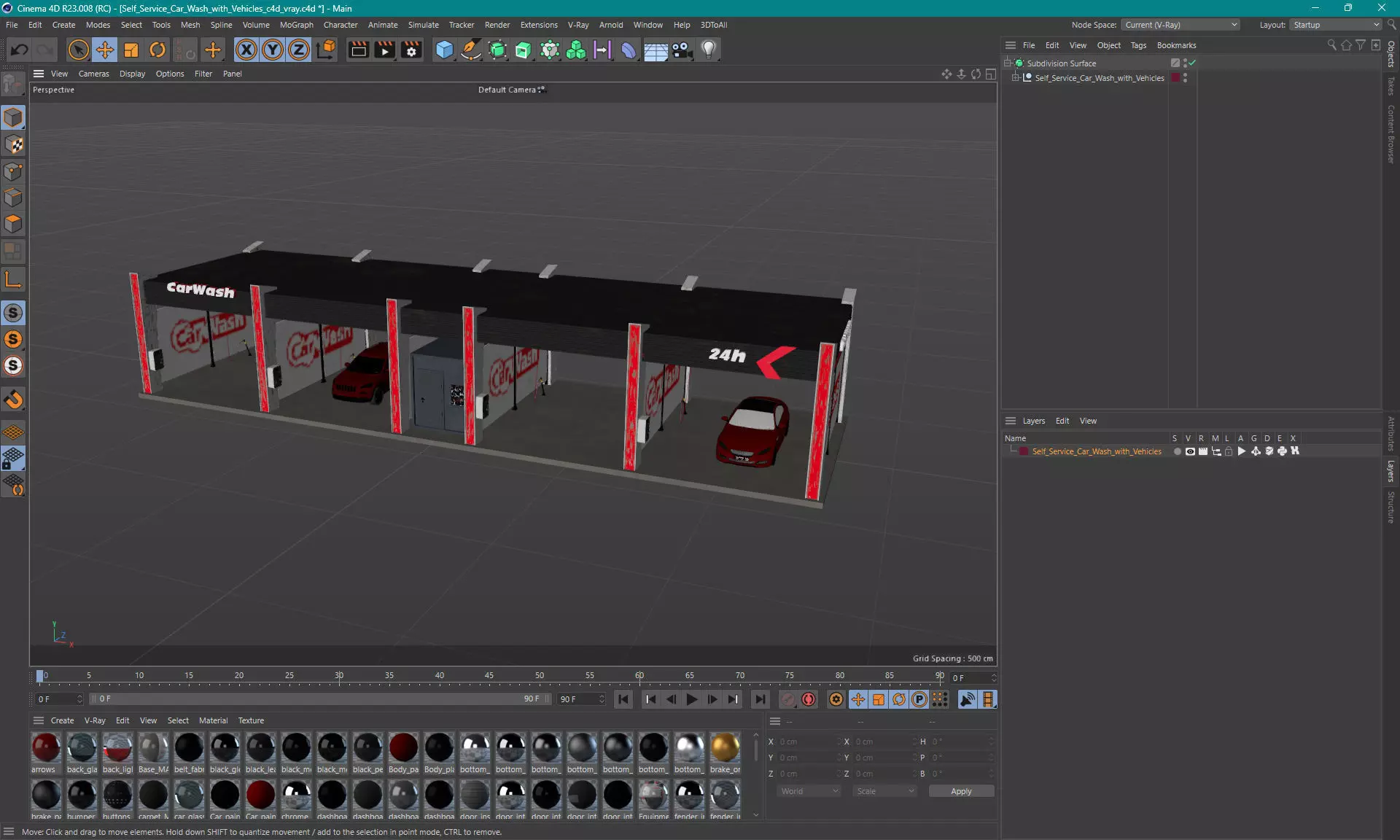Toggle visibility dots of Self_Service_Car_Wash_with_Vehicles object
Viewport: 1400px width, 840px height.
click(x=1185, y=78)
